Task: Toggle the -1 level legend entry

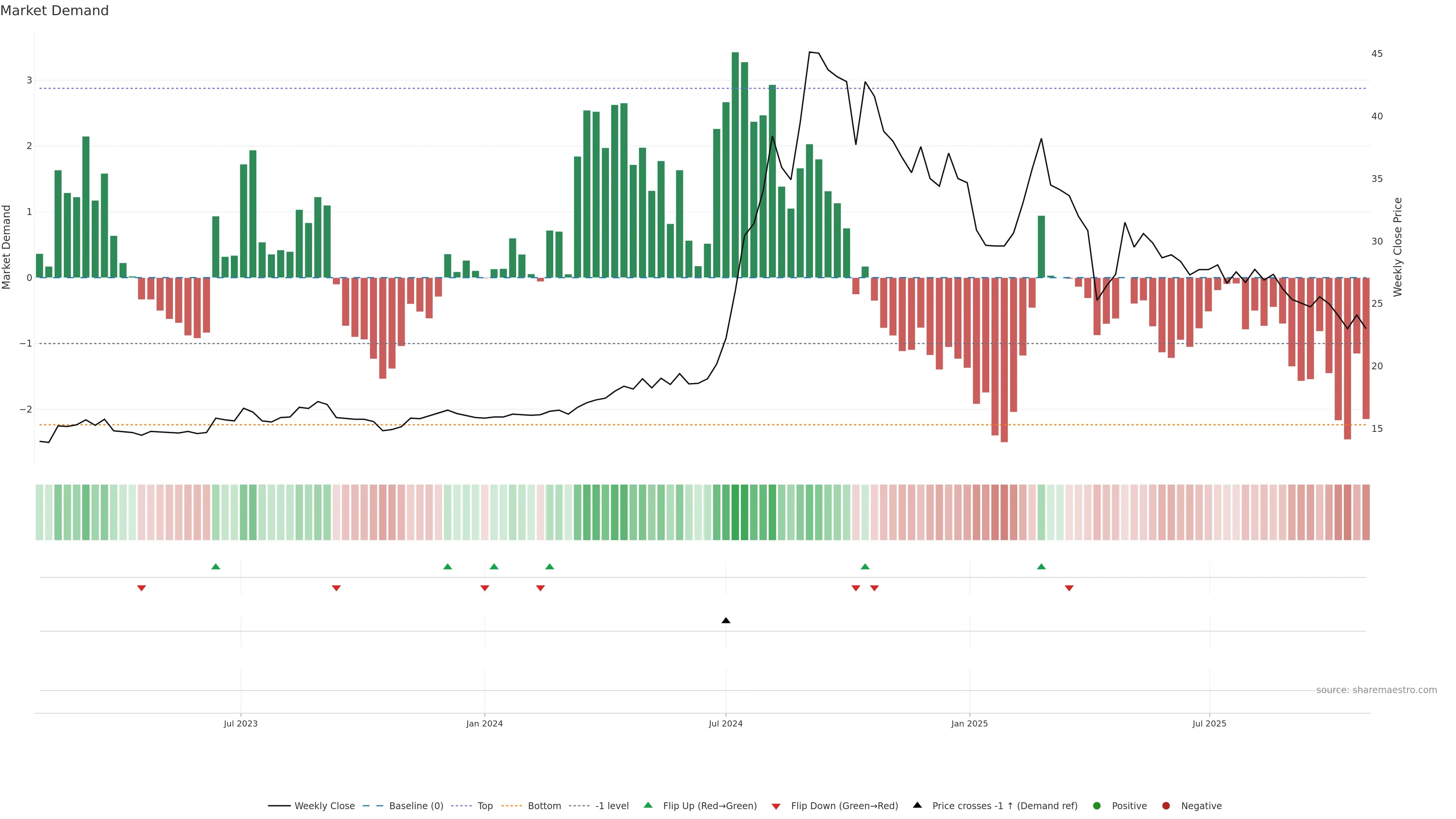Action: (x=612, y=805)
